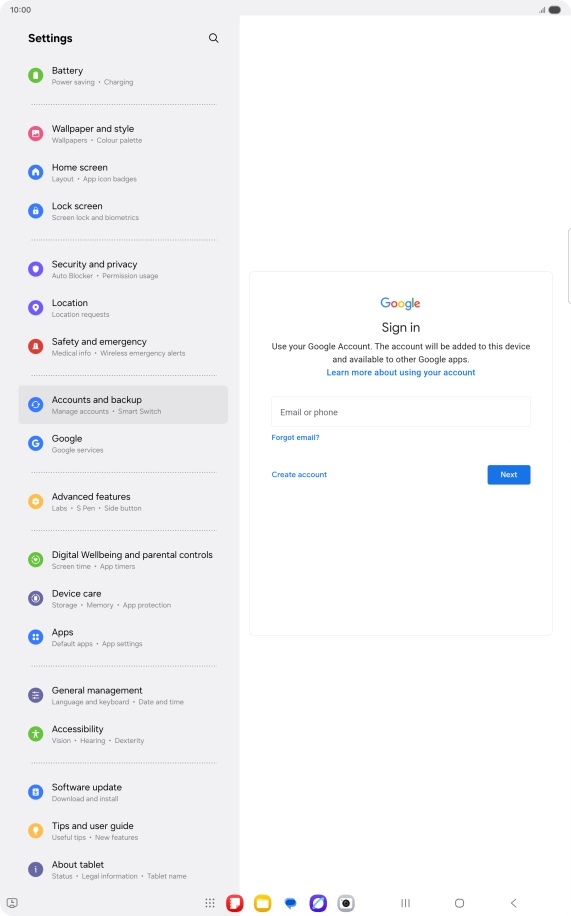
Task: Click the Create account link
Action: pyautogui.click(x=299, y=474)
